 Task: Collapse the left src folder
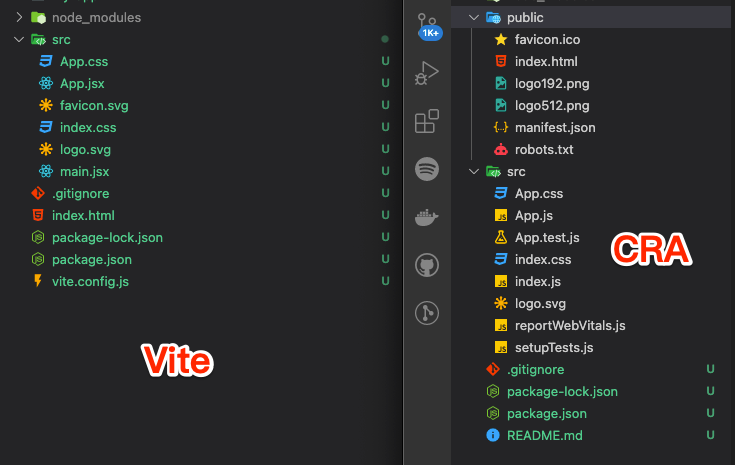19,39
